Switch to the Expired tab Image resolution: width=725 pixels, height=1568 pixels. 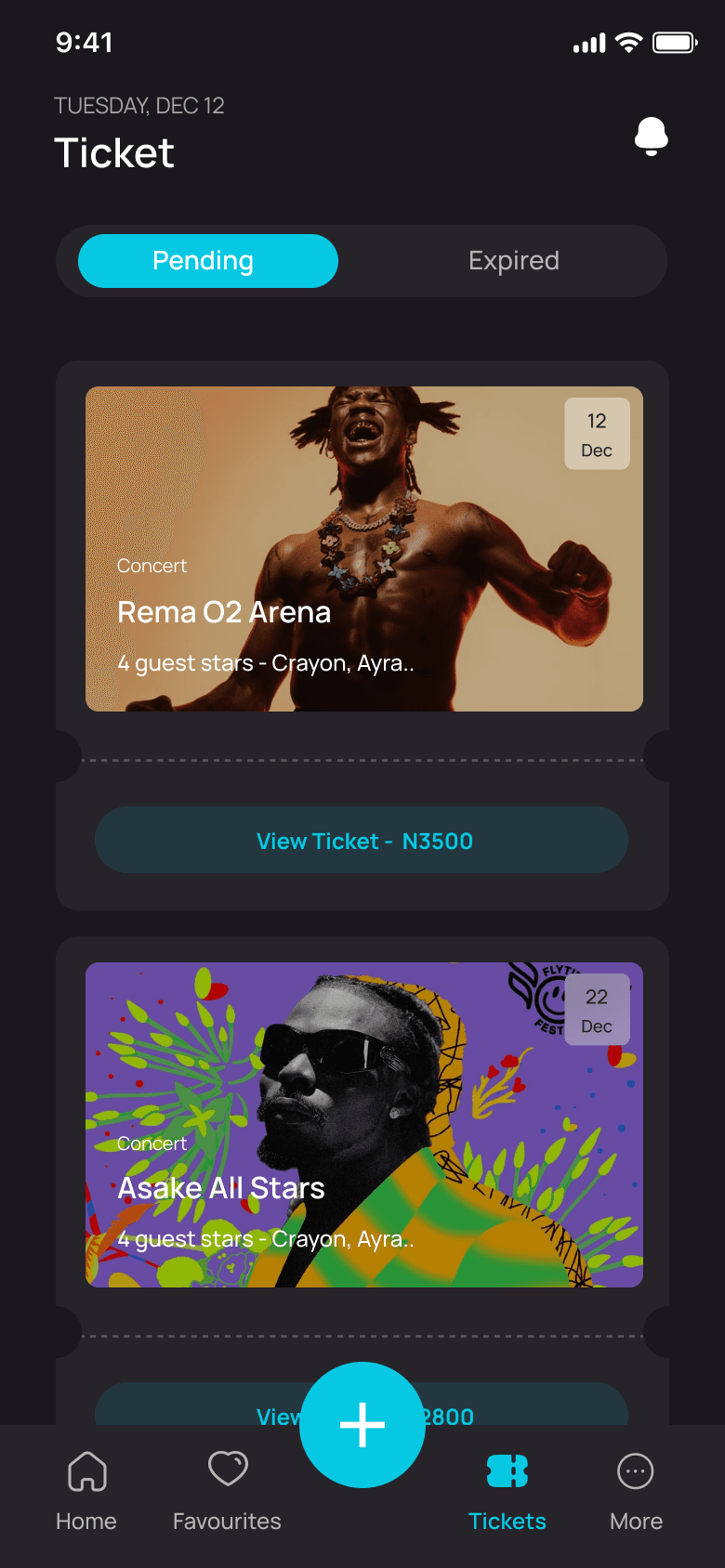(514, 261)
